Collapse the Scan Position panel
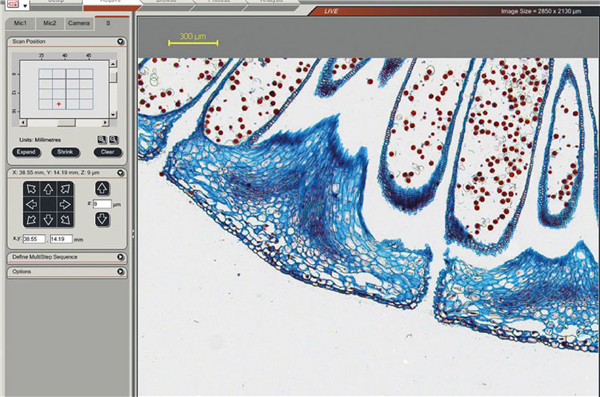The height and width of the screenshot is (397, 600). (x=121, y=41)
